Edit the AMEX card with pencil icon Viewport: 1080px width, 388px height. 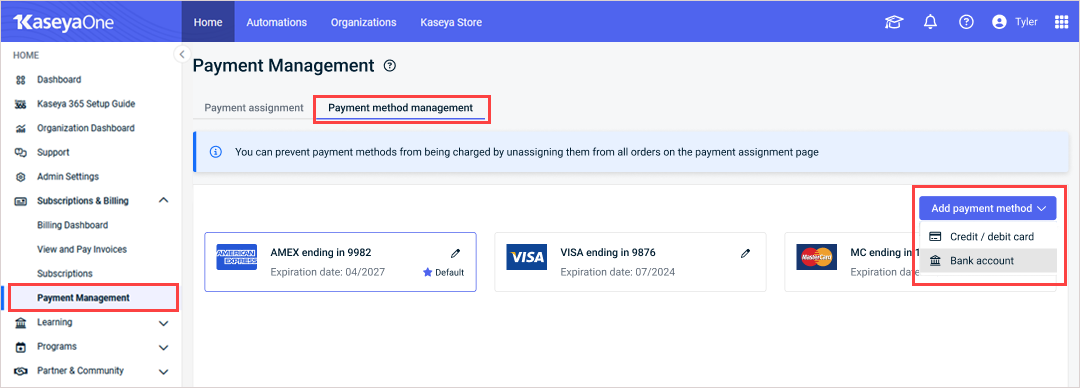pos(455,254)
